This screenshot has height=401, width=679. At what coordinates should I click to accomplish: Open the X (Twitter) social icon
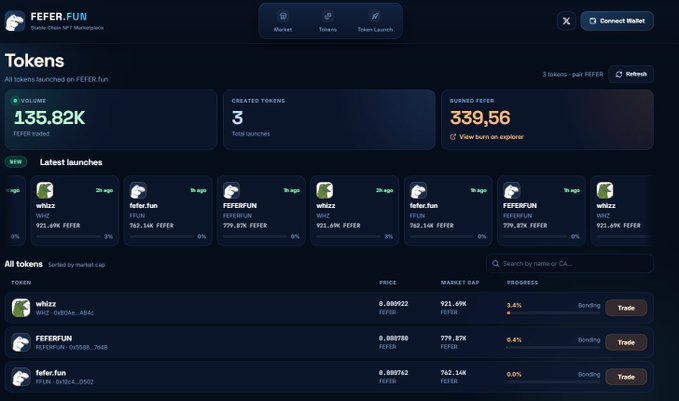(x=566, y=21)
